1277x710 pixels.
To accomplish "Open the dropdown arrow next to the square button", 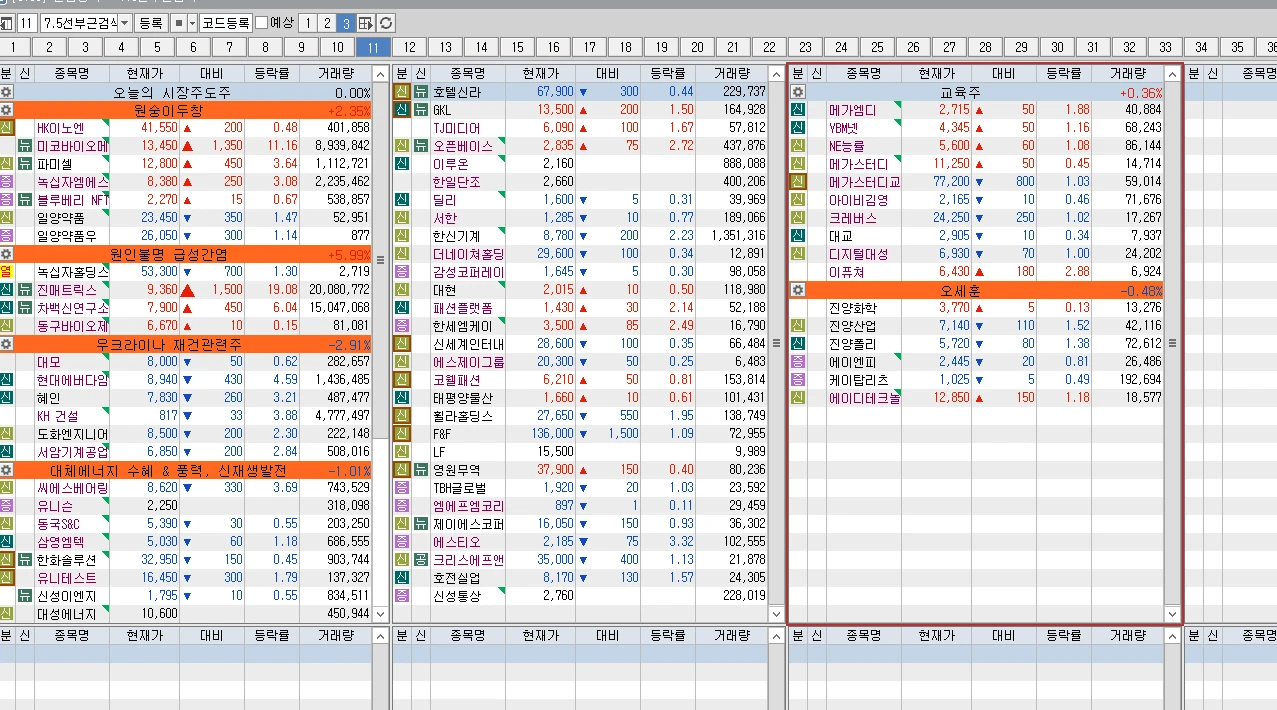I will 192,22.
